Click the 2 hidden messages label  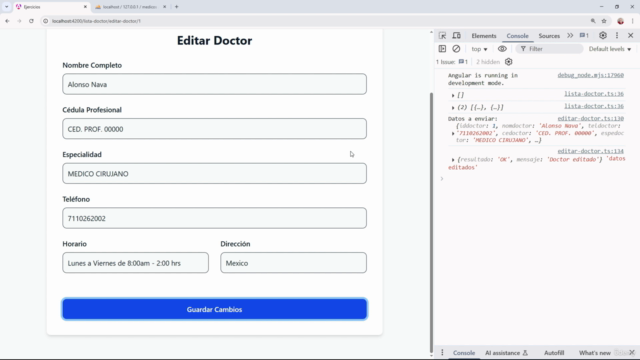pyautogui.click(x=488, y=62)
